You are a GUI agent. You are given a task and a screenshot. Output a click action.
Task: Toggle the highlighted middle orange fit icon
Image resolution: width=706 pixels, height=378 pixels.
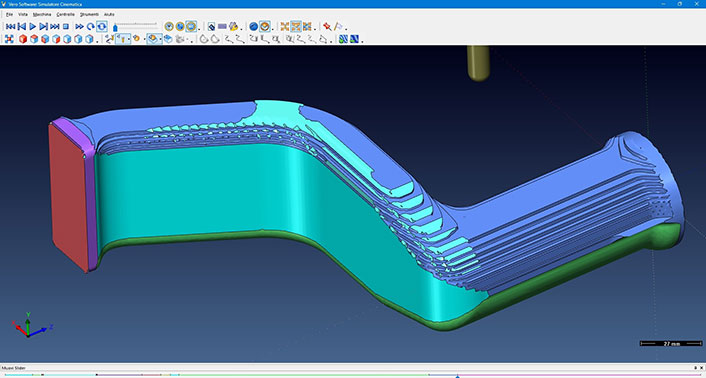click(x=296, y=27)
